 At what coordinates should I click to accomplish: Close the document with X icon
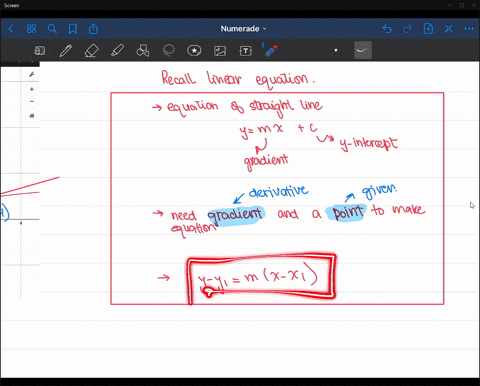click(x=449, y=29)
